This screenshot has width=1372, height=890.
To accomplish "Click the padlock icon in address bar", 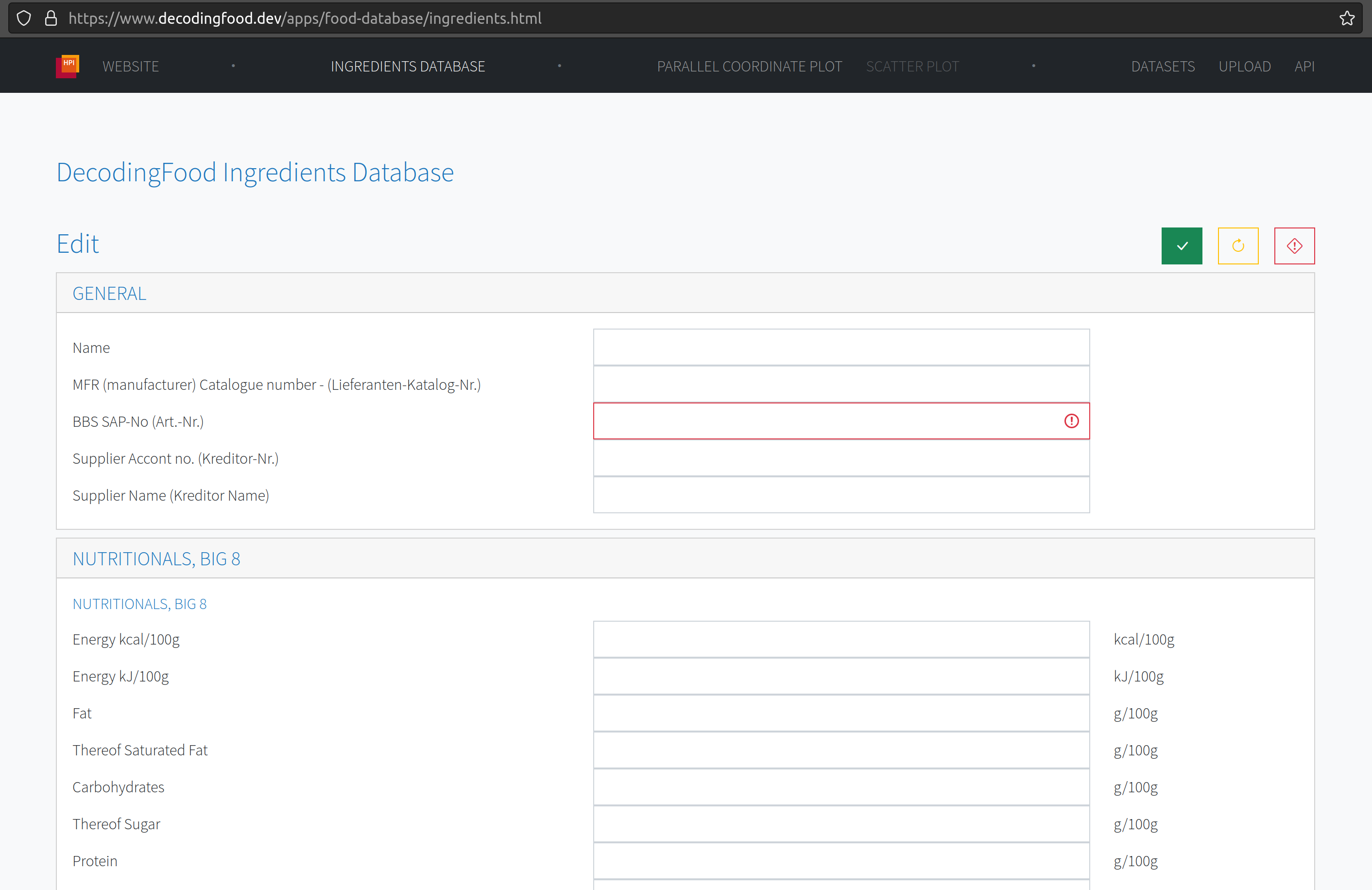I will pos(51,18).
